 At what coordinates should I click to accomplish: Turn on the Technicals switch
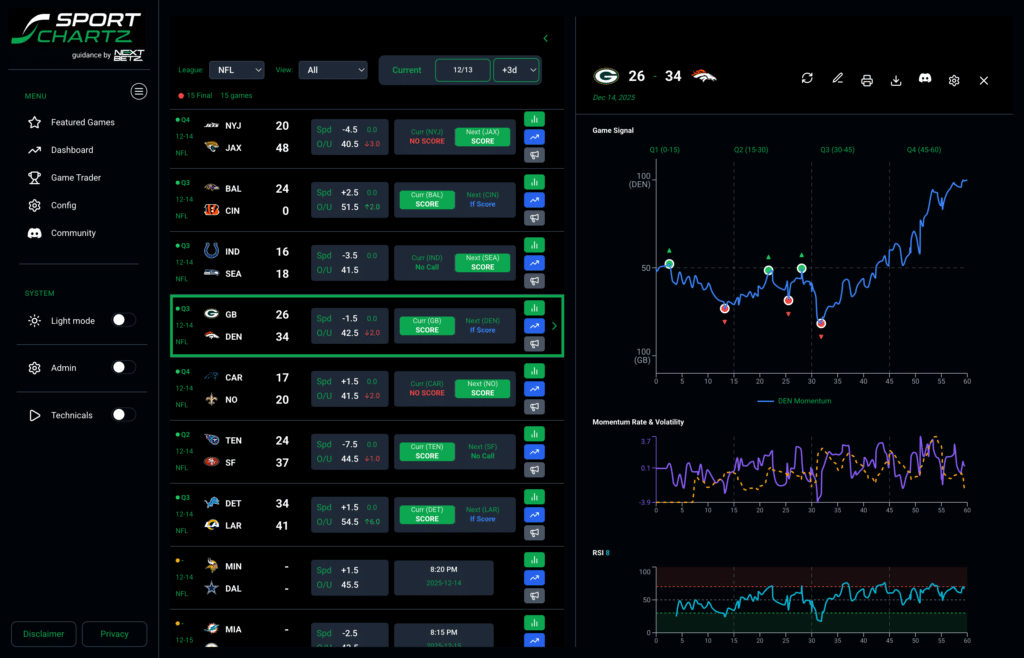(123, 415)
